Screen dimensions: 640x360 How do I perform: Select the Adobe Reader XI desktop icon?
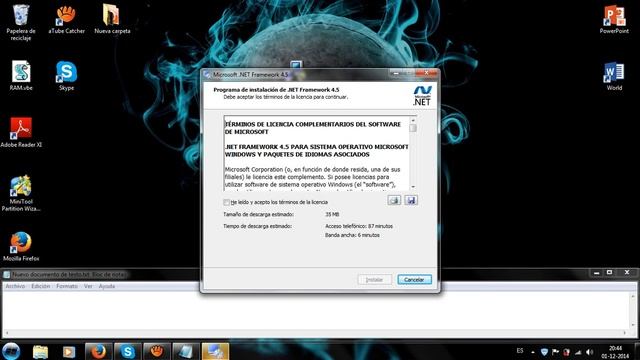(x=21, y=133)
